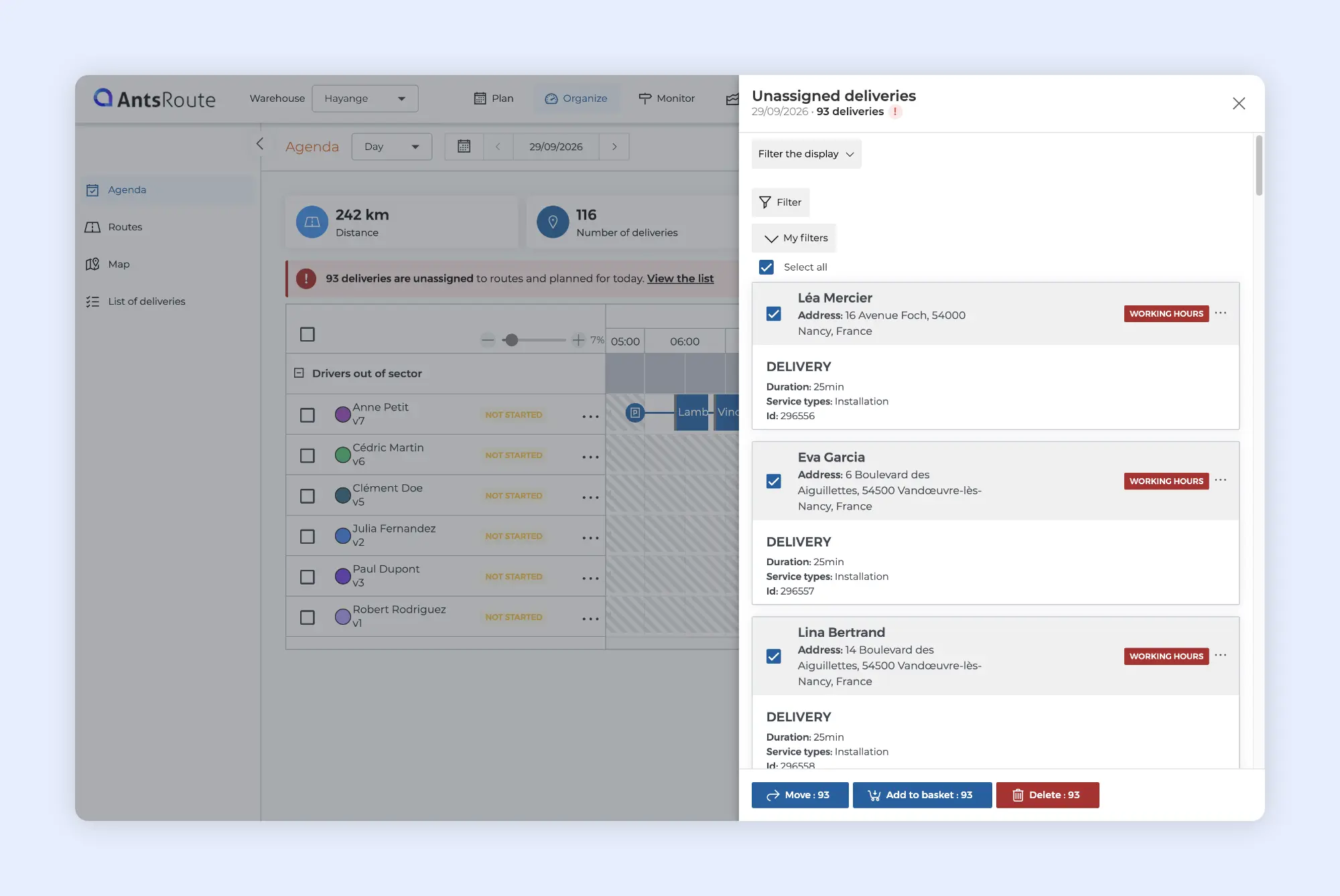Open options menu for Robert Rodriguez

tap(590, 619)
